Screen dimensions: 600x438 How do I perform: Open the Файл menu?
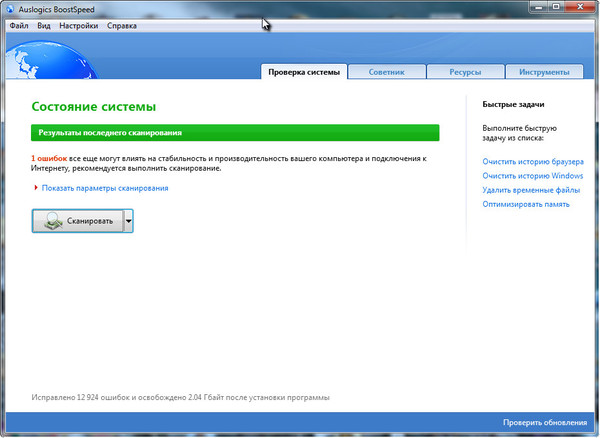19,26
